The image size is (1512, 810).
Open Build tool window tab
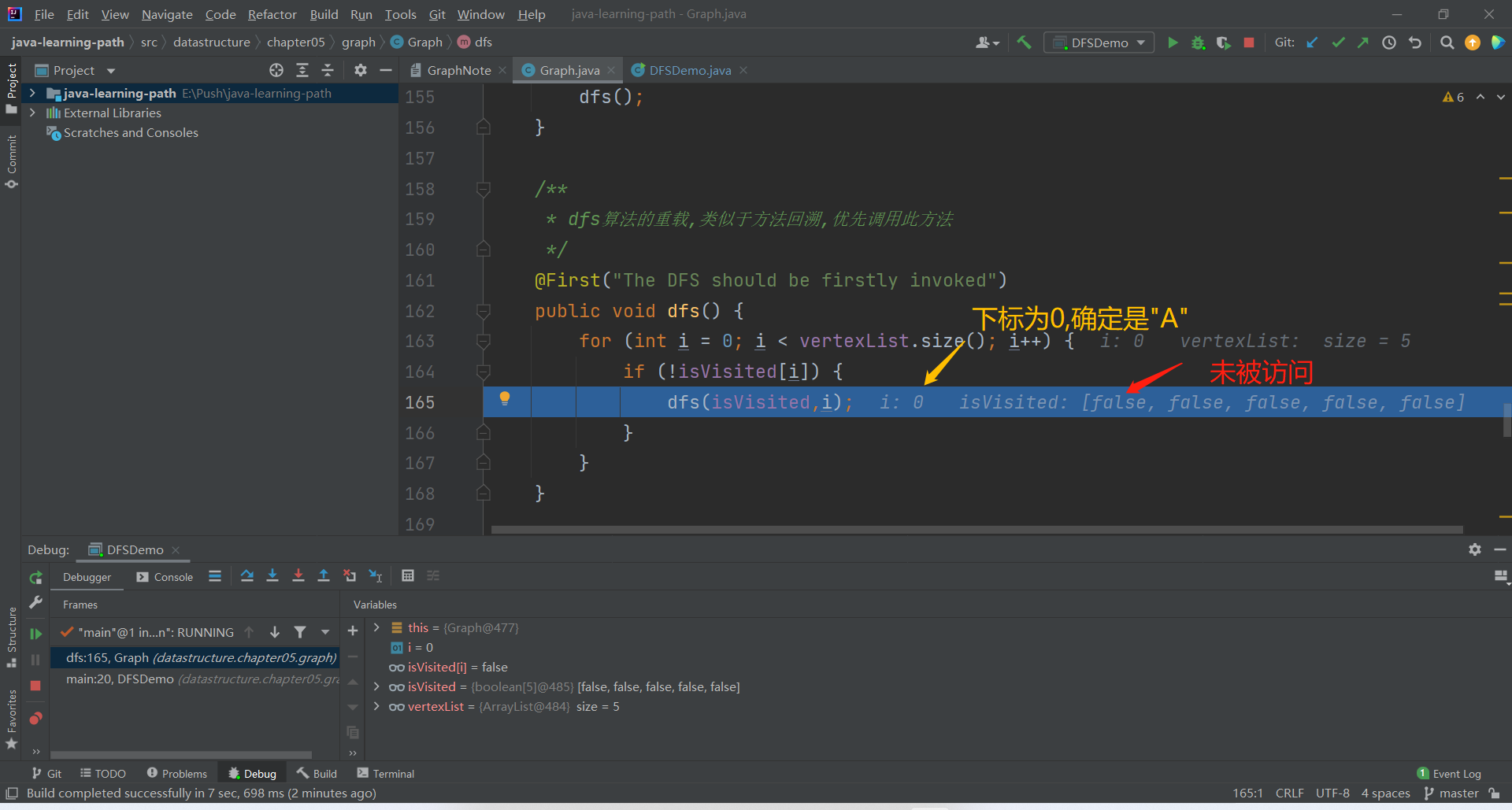[317, 774]
